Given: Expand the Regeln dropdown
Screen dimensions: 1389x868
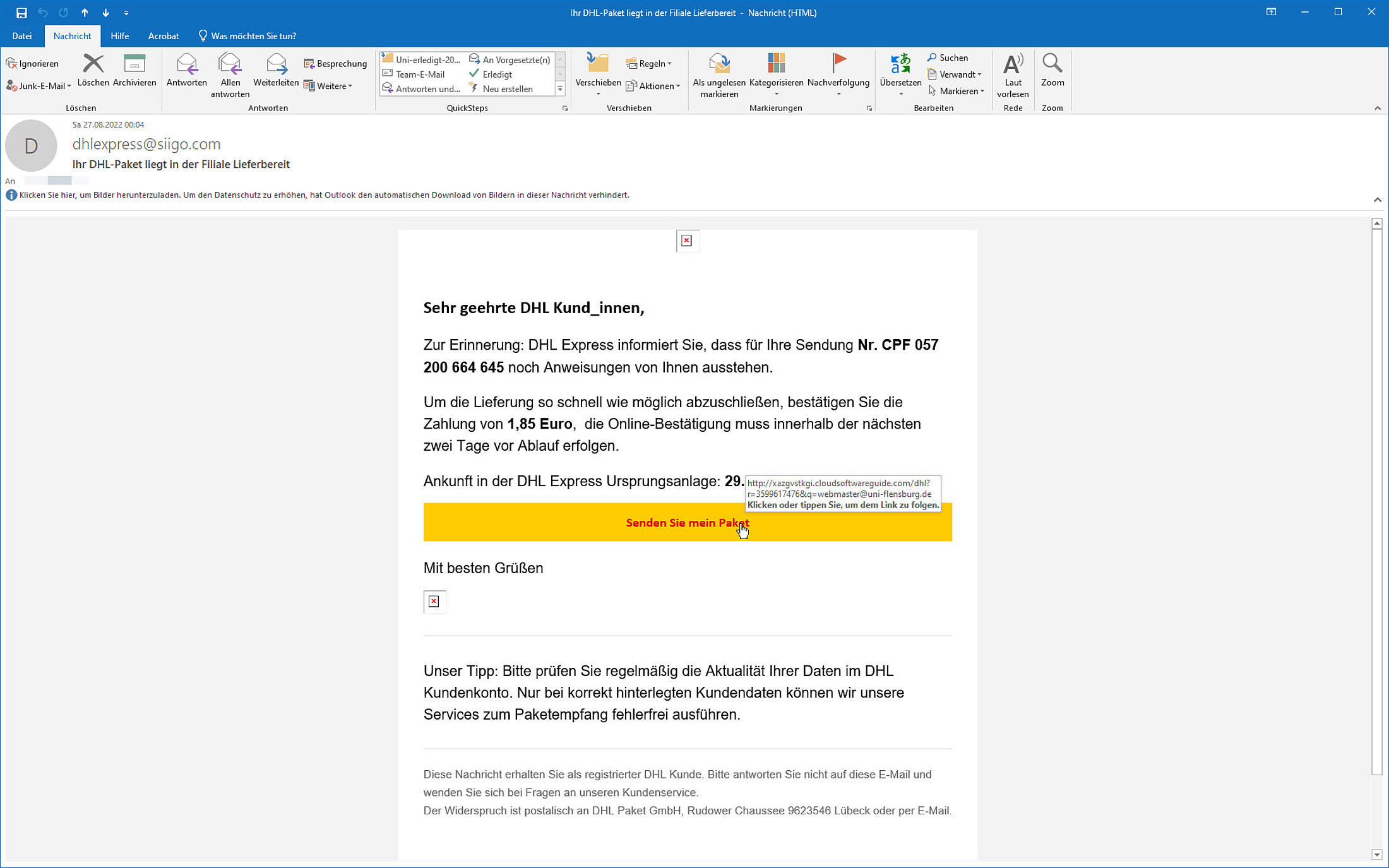Looking at the screenshot, I should [649, 63].
